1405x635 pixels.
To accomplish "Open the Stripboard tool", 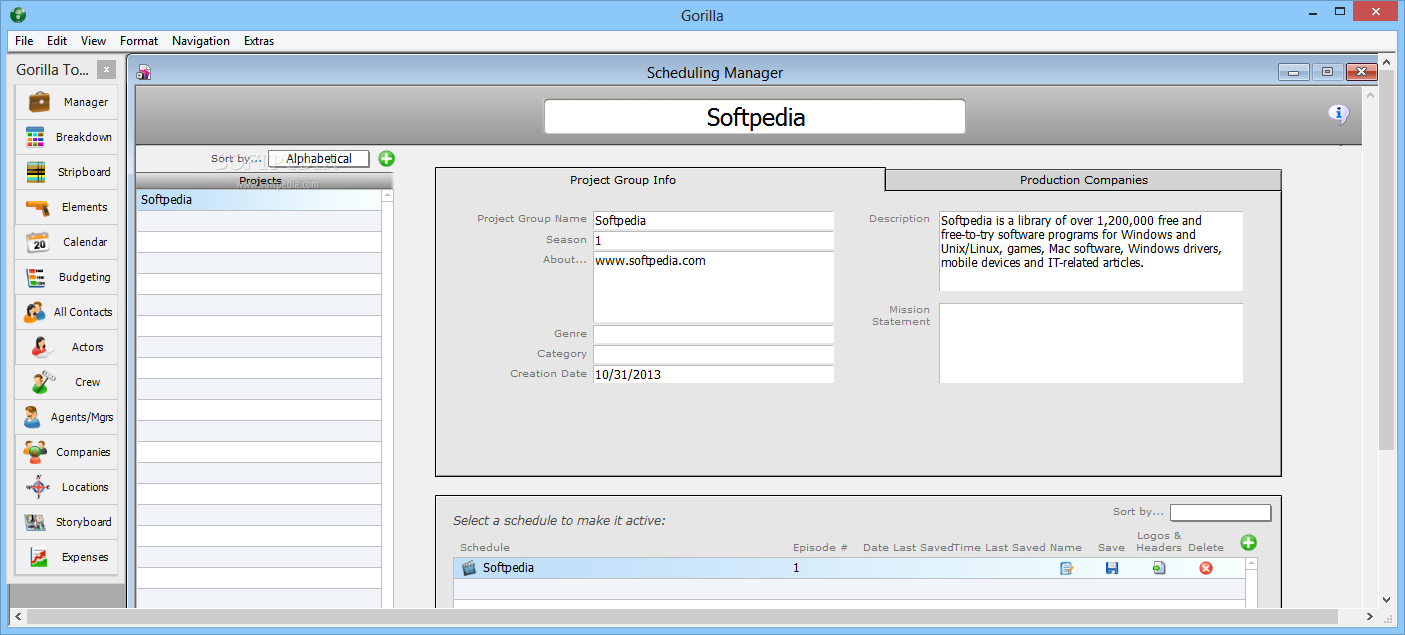I will 66,172.
